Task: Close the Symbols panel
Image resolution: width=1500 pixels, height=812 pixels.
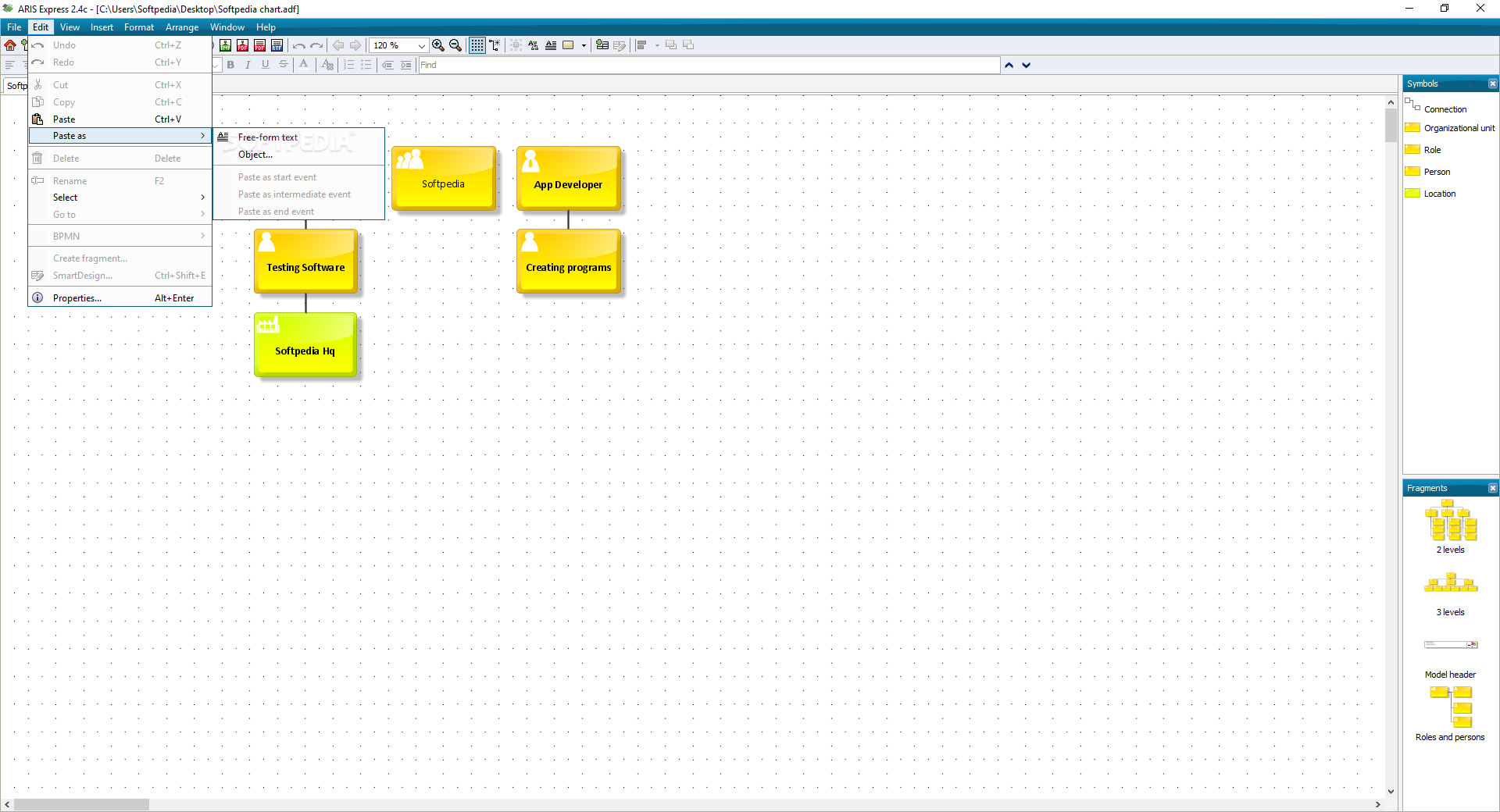Action: 1493,84
